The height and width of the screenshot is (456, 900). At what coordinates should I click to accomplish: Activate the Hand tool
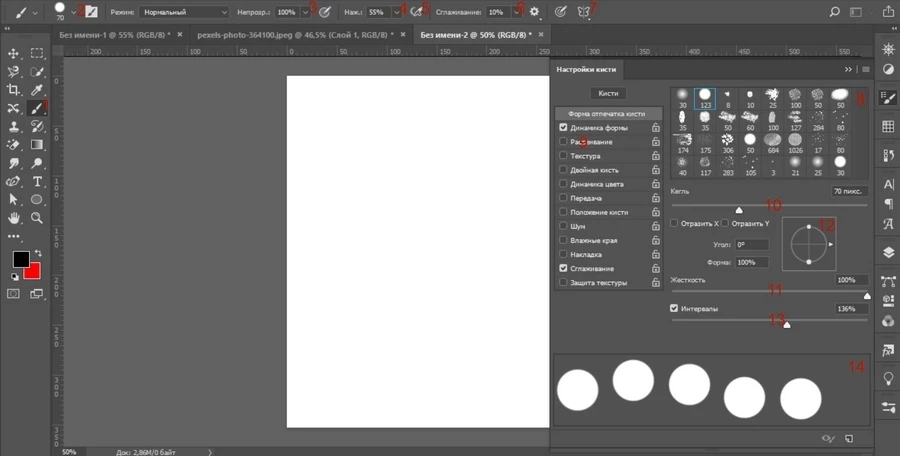(x=14, y=217)
